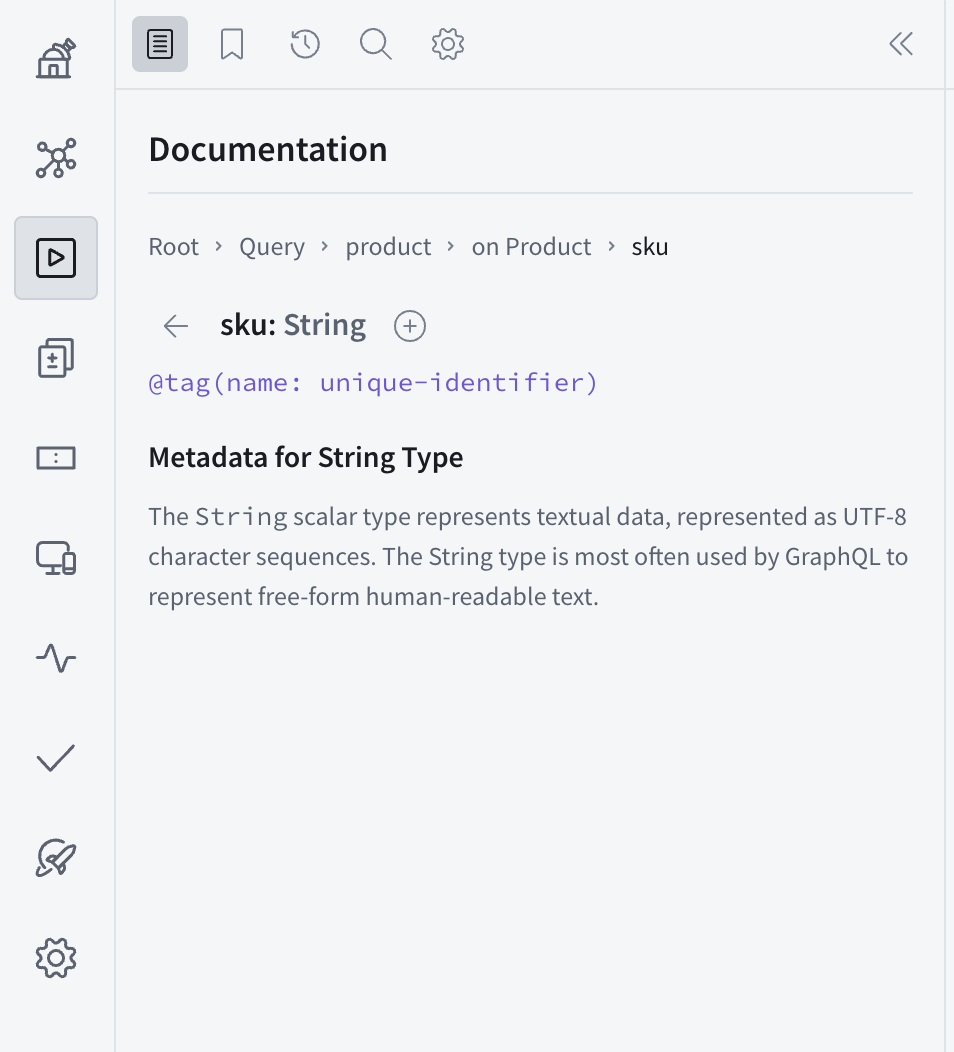Screen dimensions: 954x1052
Task: Open the Clients icon in the sidebar
Action: click(55, 558)
